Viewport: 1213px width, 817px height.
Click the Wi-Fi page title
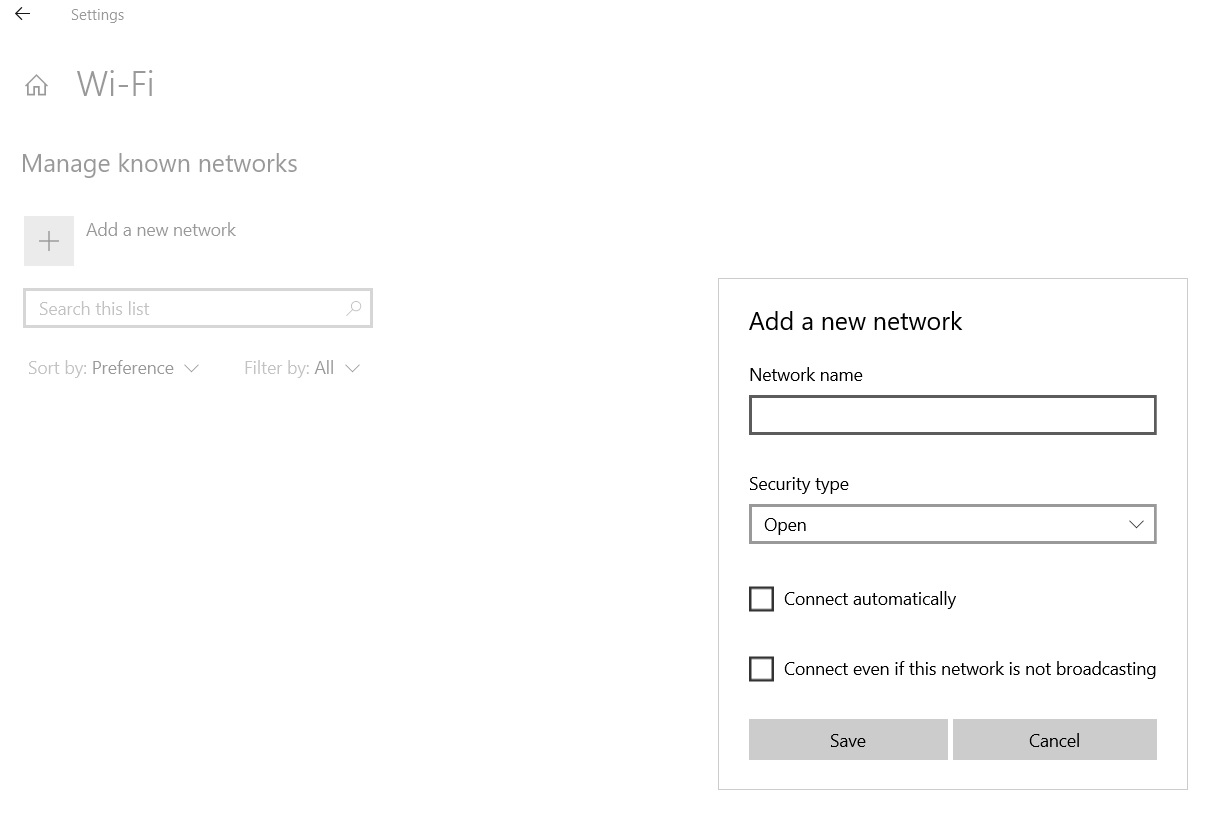pyautogui.click(x=116, y=84)
